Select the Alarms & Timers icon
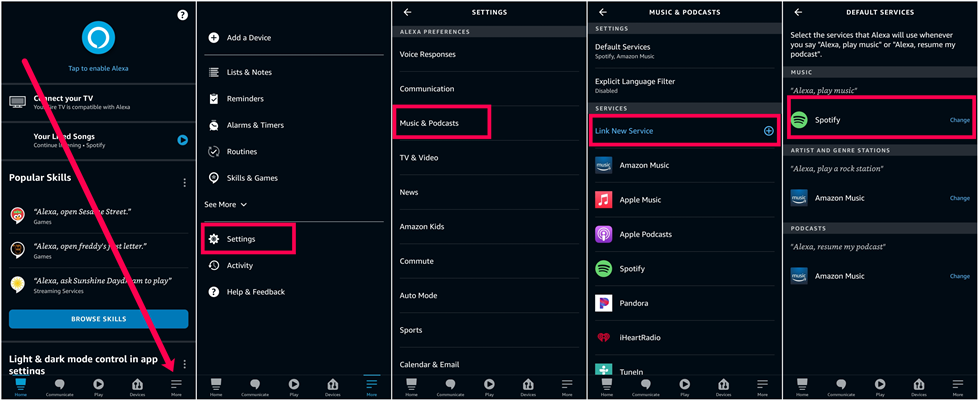Viewport: 978px width, 400px height. click(x=213, y=125)
